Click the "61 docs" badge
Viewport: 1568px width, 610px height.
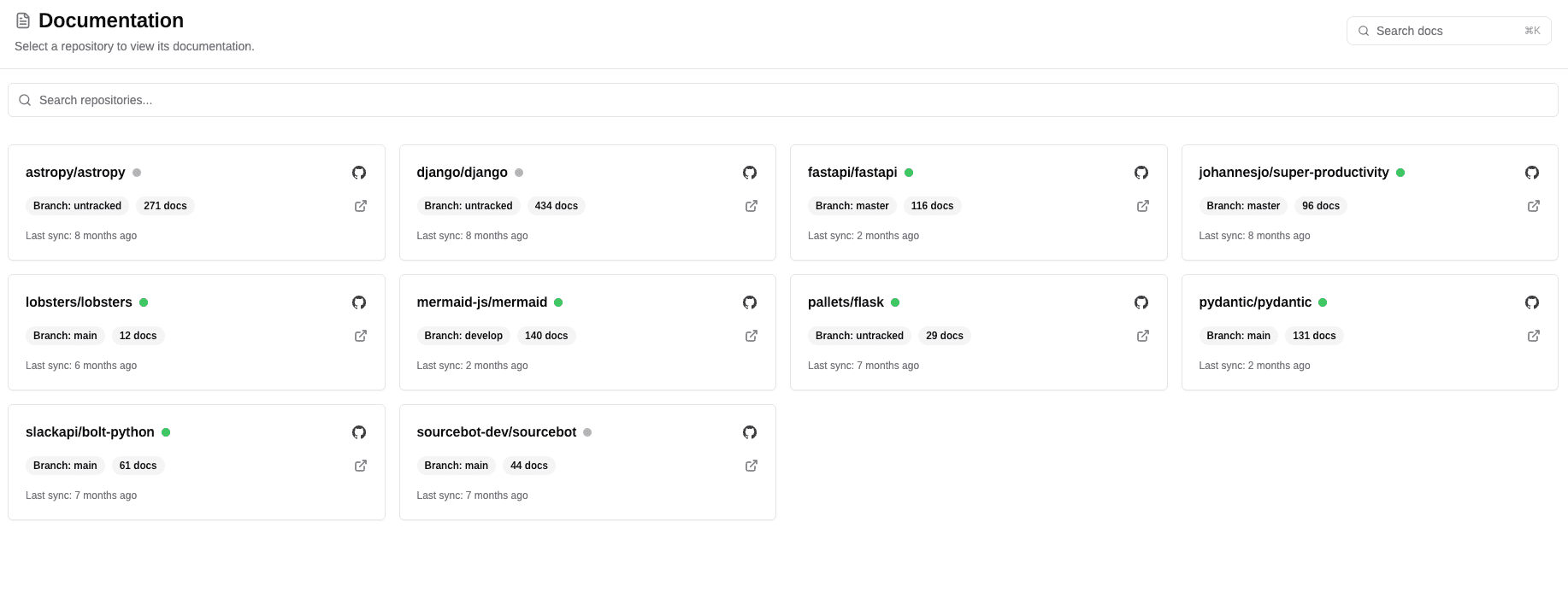pyautogui.click(x=139, y=466)
